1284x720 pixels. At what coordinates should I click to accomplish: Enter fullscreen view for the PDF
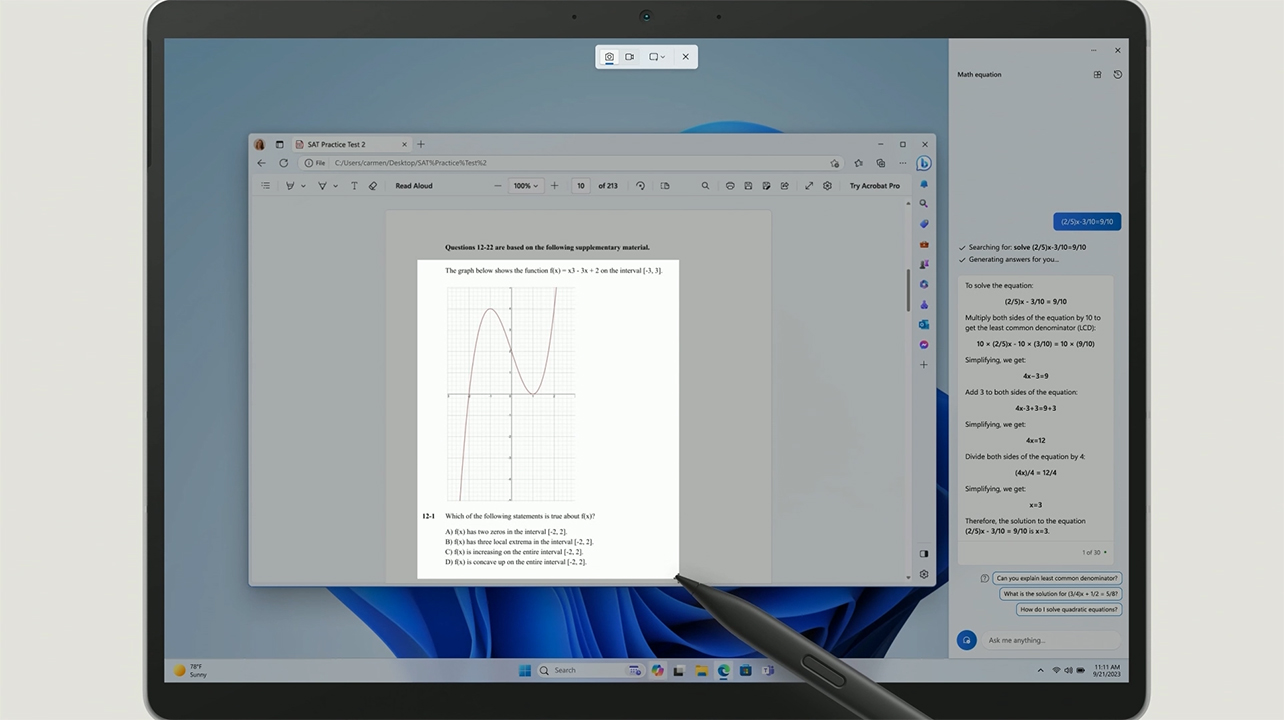[x=809, y=186]
